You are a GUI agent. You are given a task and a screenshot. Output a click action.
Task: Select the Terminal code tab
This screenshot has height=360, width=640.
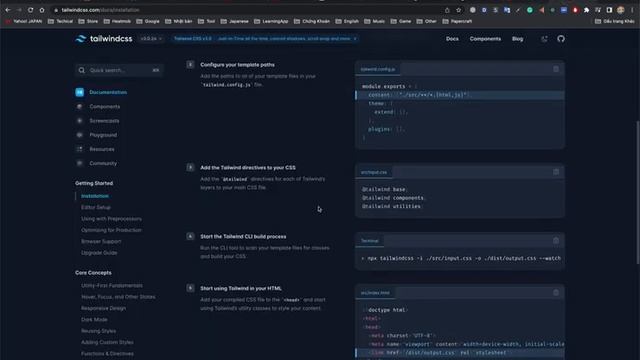[370, 241]
